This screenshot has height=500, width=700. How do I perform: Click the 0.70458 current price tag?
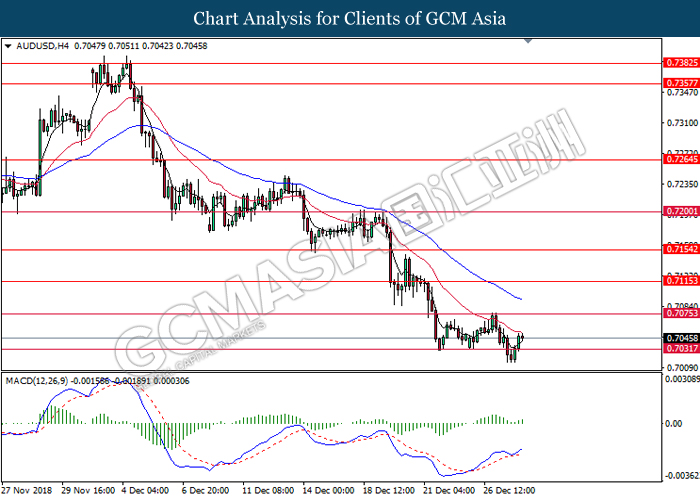(x=681, y=338)
